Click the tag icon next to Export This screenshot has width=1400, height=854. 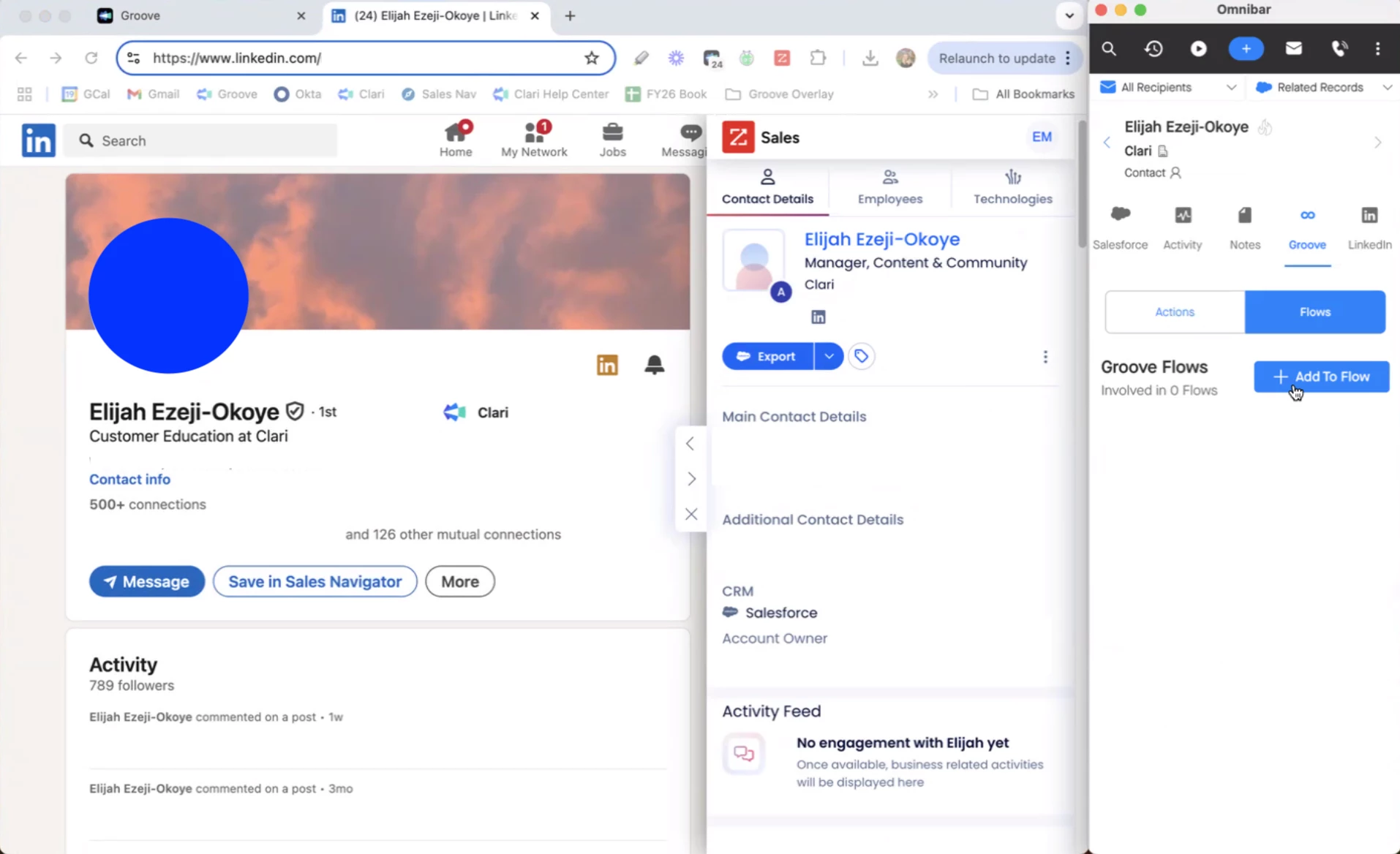click(862, 356)
